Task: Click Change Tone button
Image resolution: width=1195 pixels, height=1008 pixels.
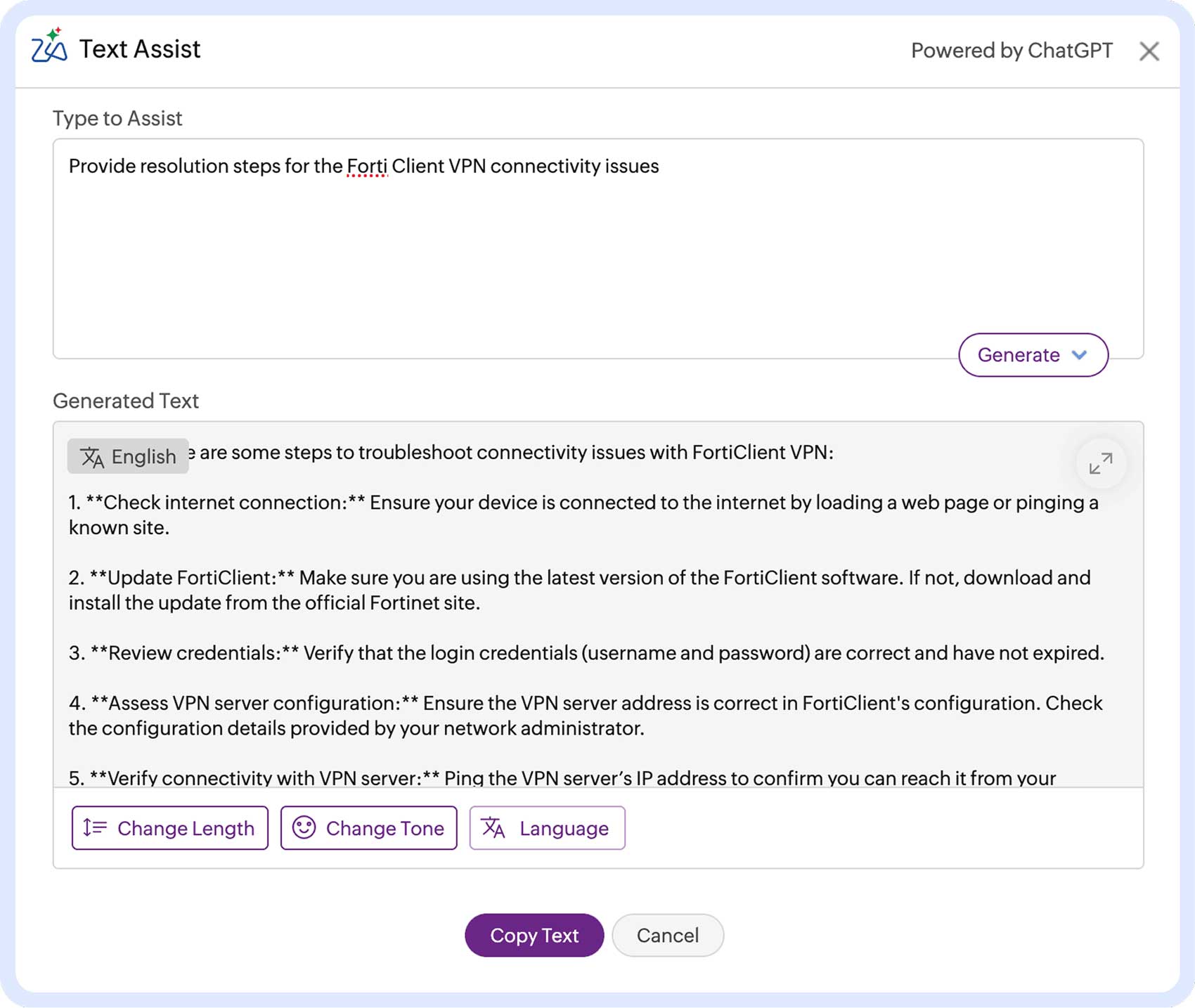Action: click(369, 828)
